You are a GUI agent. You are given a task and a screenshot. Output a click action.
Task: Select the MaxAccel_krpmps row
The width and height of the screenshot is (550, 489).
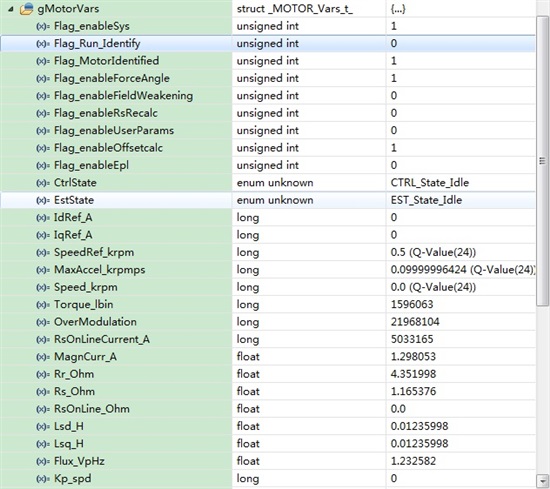[x=268, y=270]
